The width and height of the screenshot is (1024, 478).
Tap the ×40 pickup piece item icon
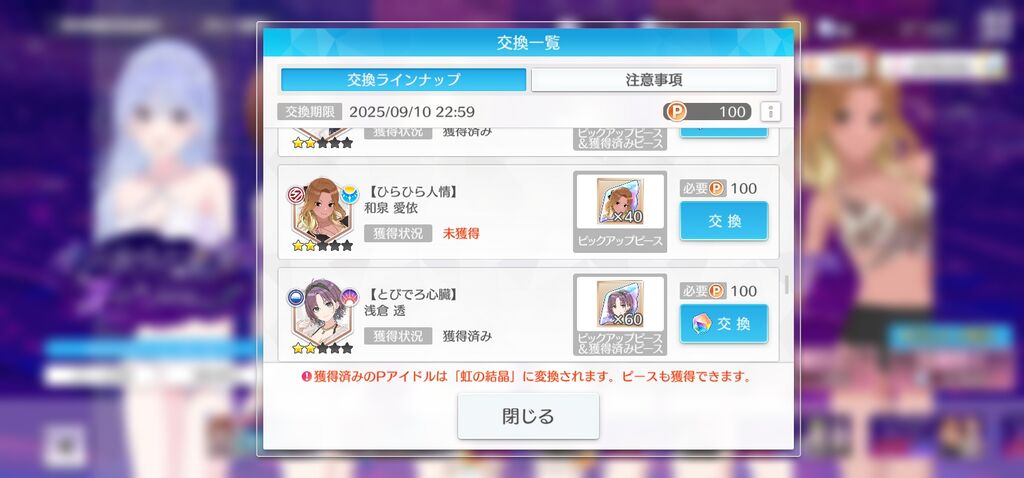click(620, 201)
